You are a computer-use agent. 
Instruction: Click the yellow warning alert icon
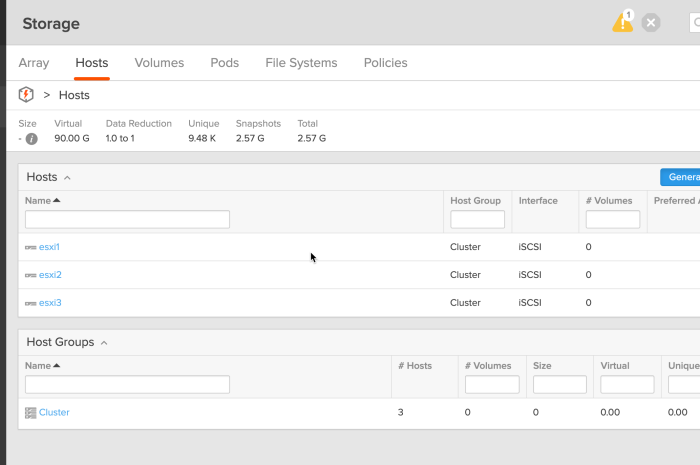click(x=623, y=22)
